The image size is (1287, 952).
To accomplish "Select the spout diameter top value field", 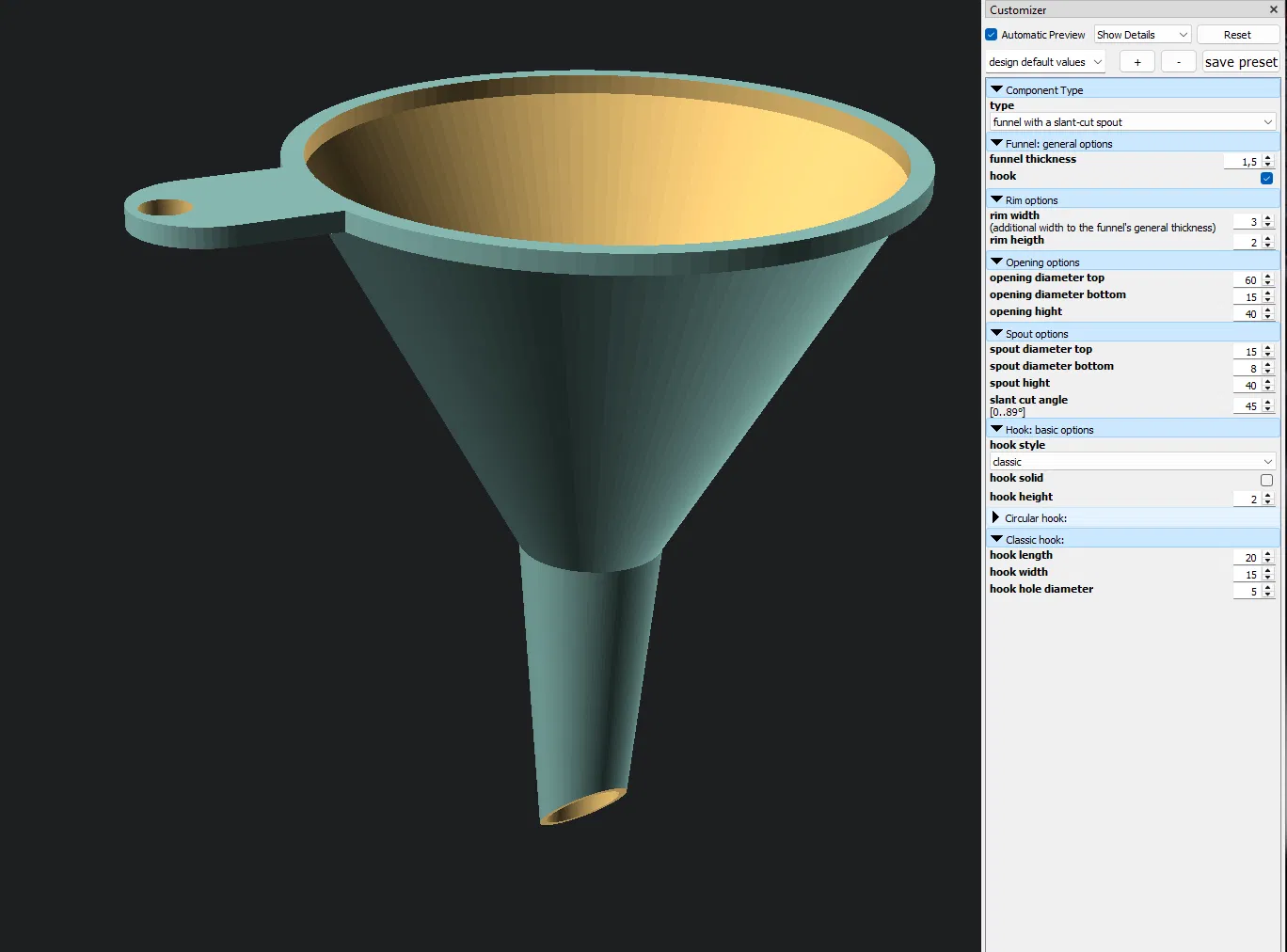I will (x=1247, y=352).
